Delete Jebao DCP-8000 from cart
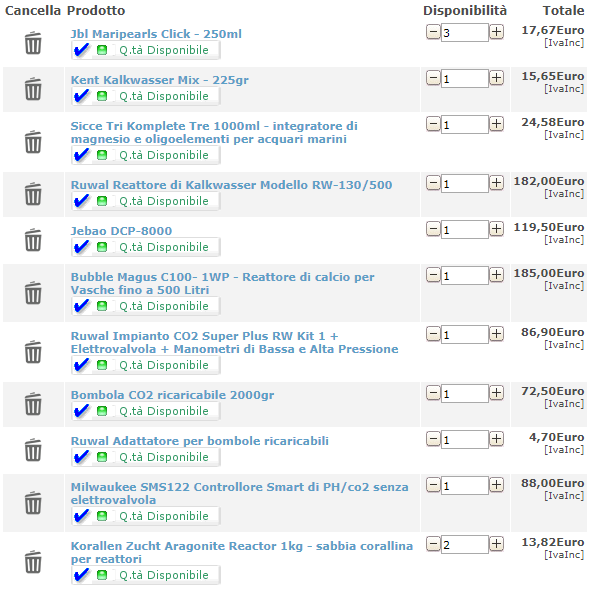594x591 pixels. click(x=33, y=240)
